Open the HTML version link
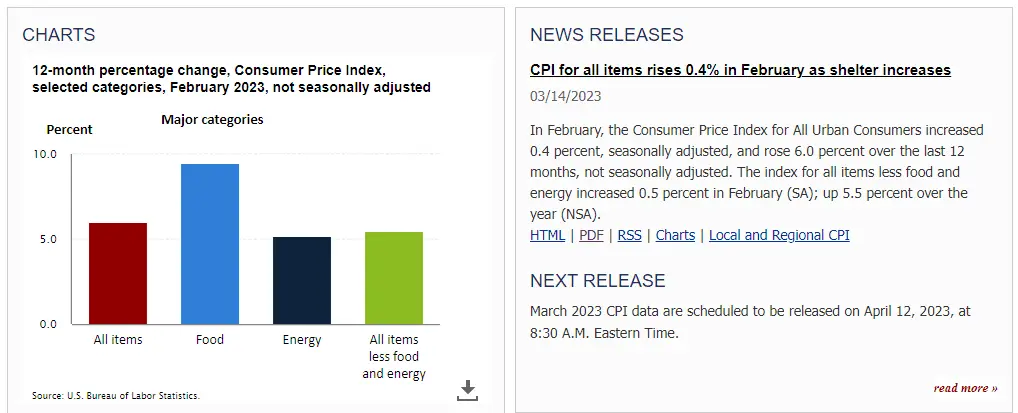The height and width of the screenshot is (413, 1018). coord(547,236)
